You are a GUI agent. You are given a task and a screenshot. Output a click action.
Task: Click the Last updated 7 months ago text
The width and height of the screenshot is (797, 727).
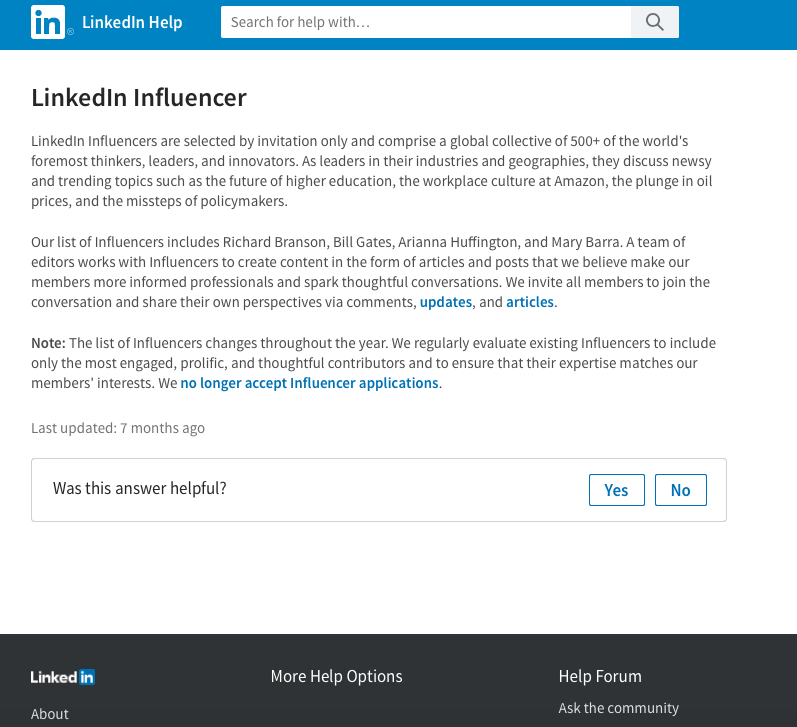pyautogui.click(x=118, y=428)
